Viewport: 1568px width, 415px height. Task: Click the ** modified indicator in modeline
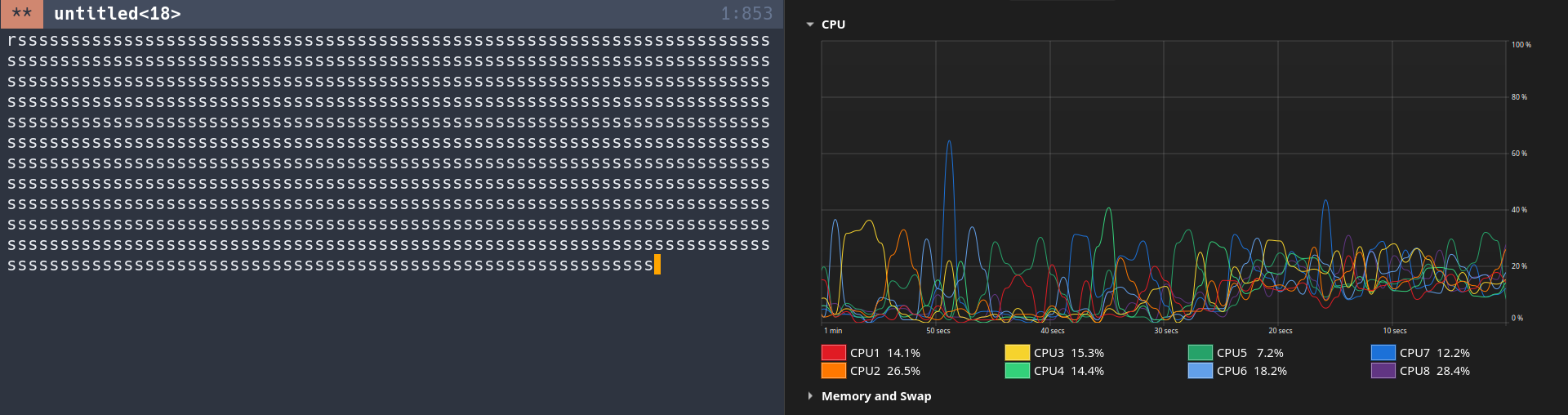coord(22,14)
